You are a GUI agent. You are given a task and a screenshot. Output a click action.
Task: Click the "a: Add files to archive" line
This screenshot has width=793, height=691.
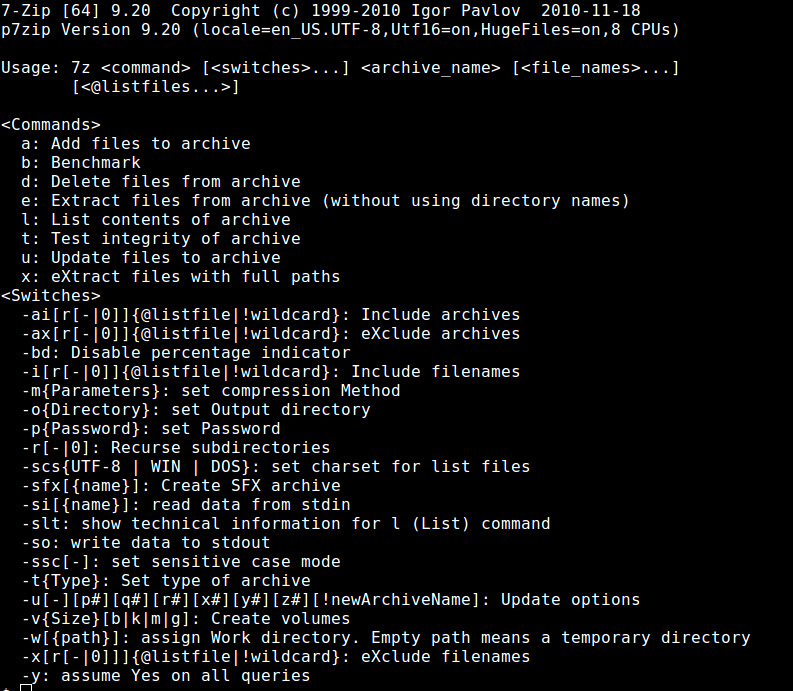tap(135, 144)
